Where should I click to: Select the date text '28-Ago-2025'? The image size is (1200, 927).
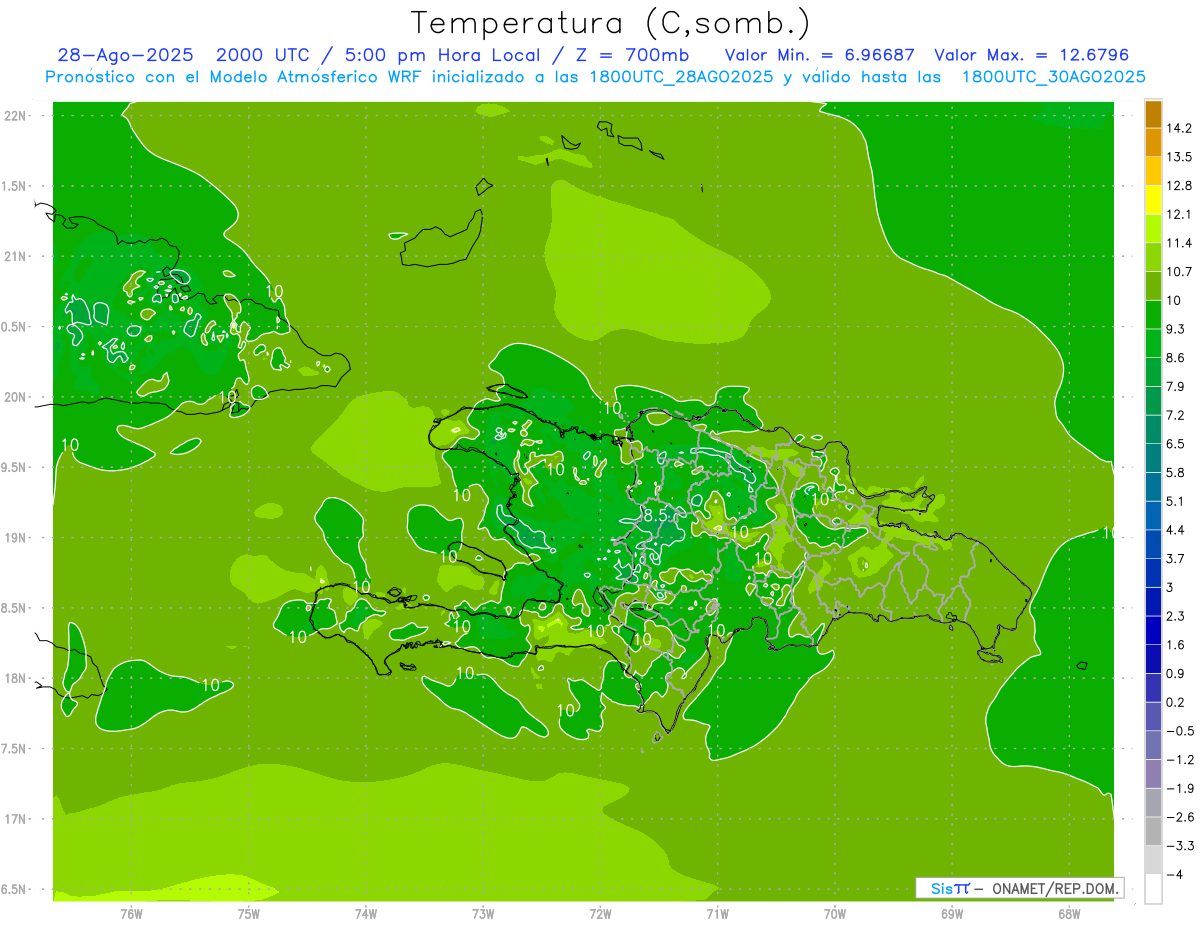coord(125,55)
